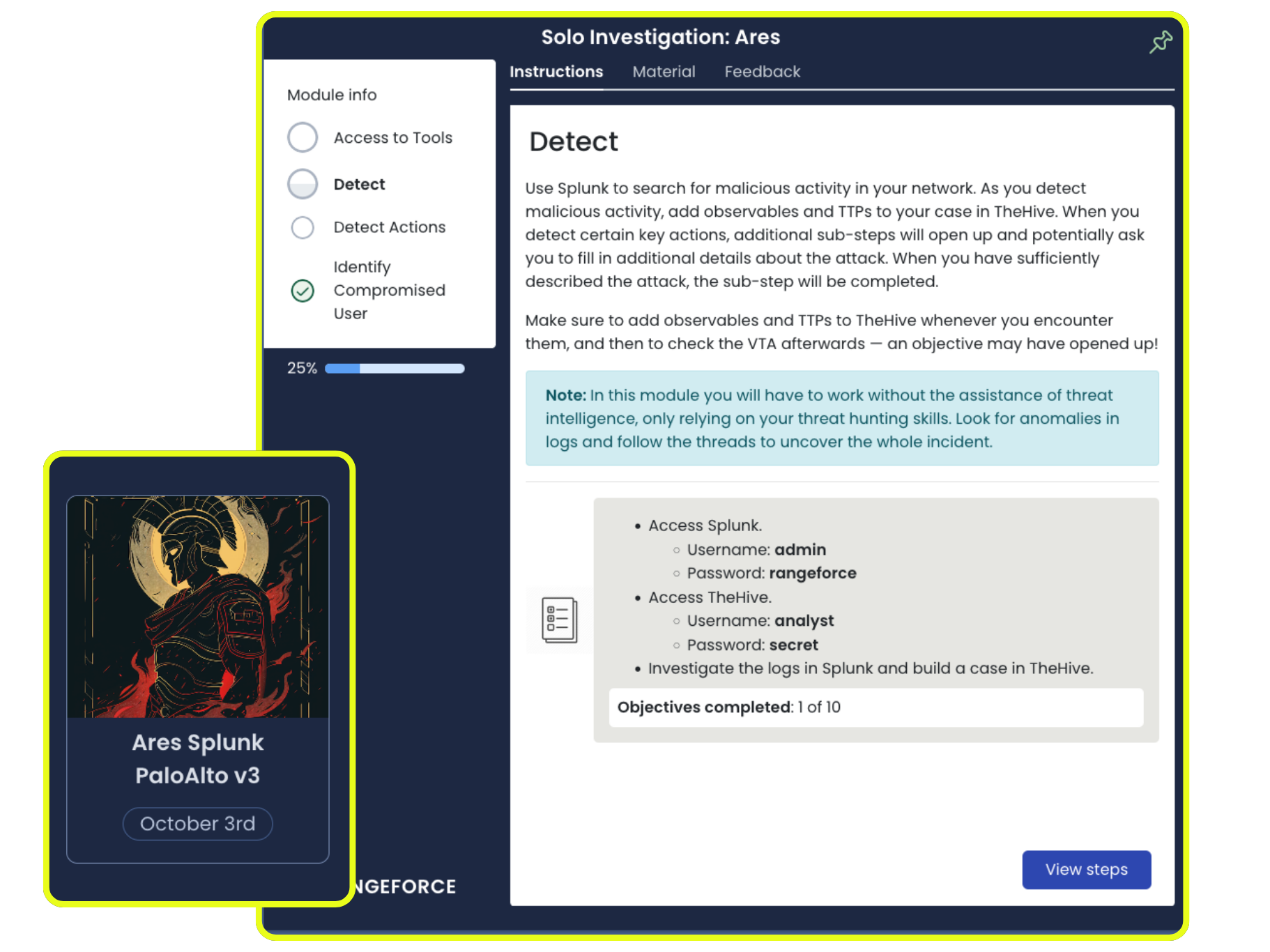
Task: Click the October 3rd date badge
Action: [x=197, y=823]
